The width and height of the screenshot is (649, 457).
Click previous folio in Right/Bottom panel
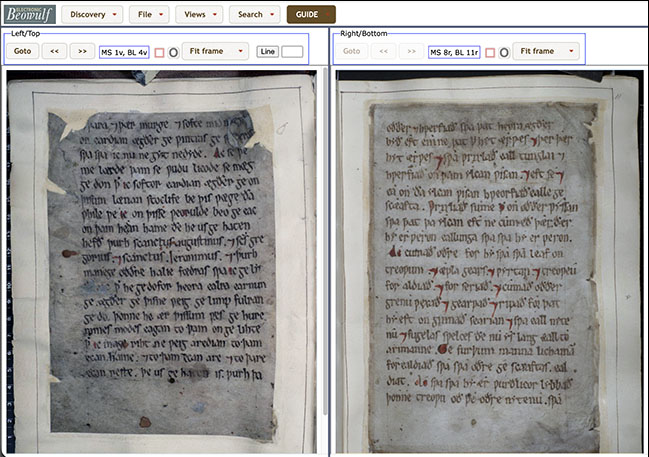click(x=384, y=51)
